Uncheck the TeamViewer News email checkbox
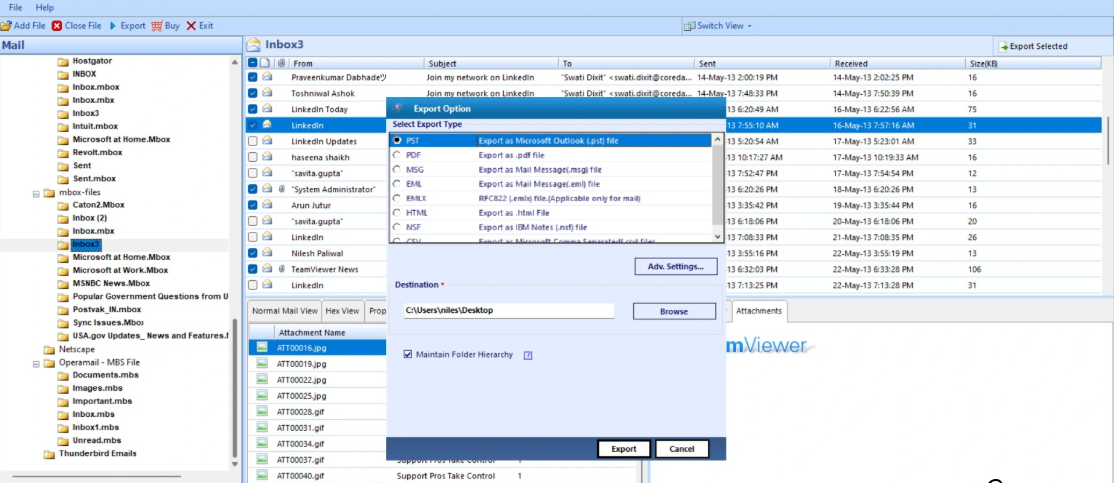Screen dimensions: 1114x483 252,268
